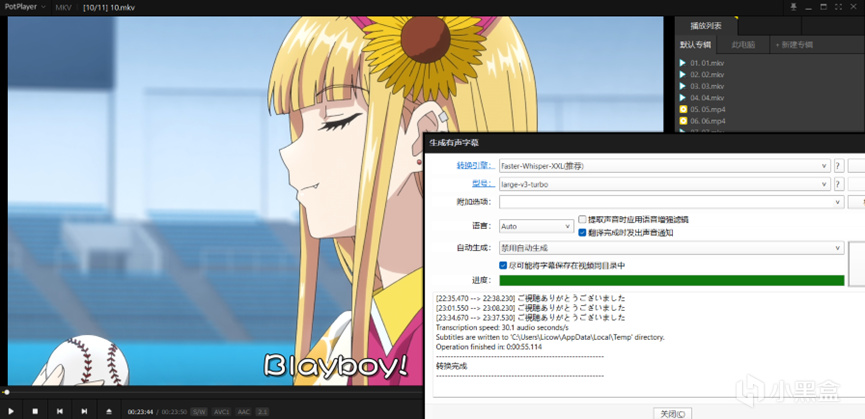This screenshot has height=419, width=865.
Task: Click the 'Subtitles are written to' log line
Action: 550,337
